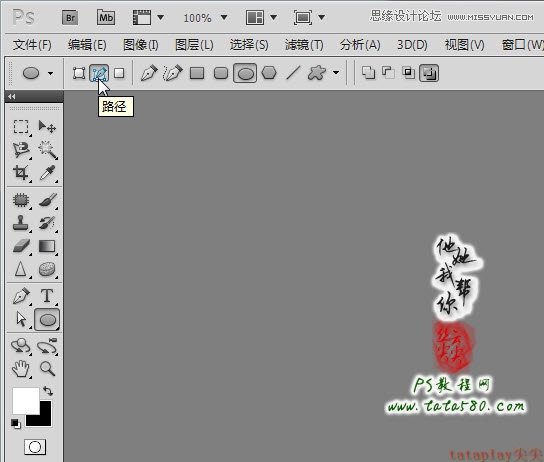Select the 3D Camera Orbit tool
The image size is (544, 462).
tap(47, 346)
